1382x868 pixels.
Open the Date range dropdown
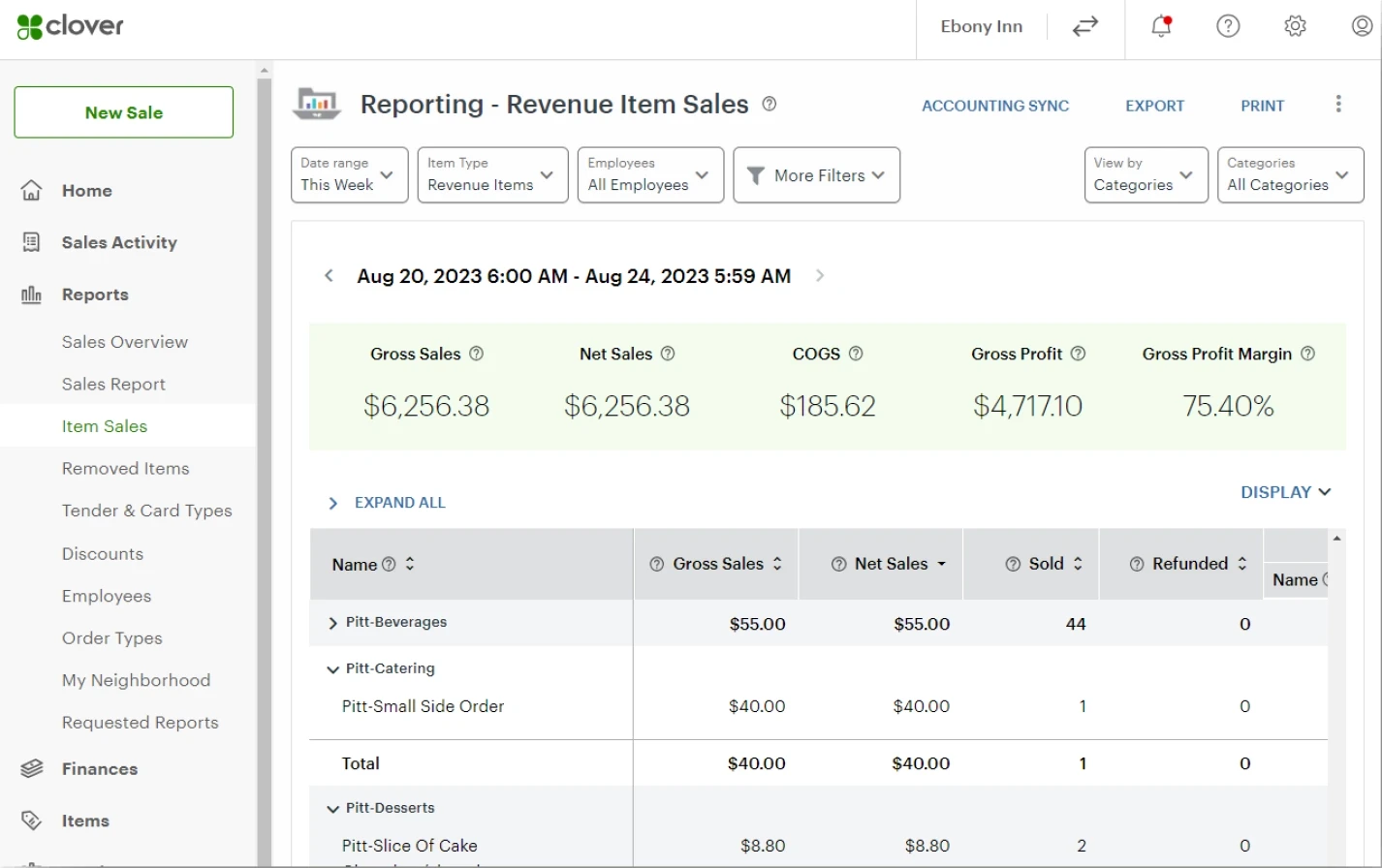click(349, 175)
